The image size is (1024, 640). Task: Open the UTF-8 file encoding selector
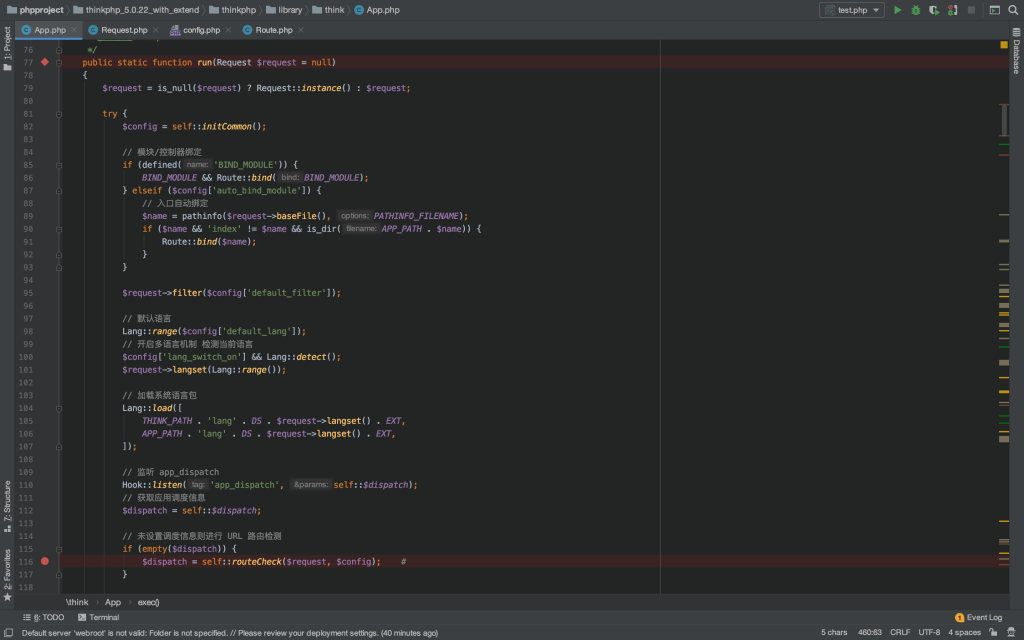(x=929, y=633)
